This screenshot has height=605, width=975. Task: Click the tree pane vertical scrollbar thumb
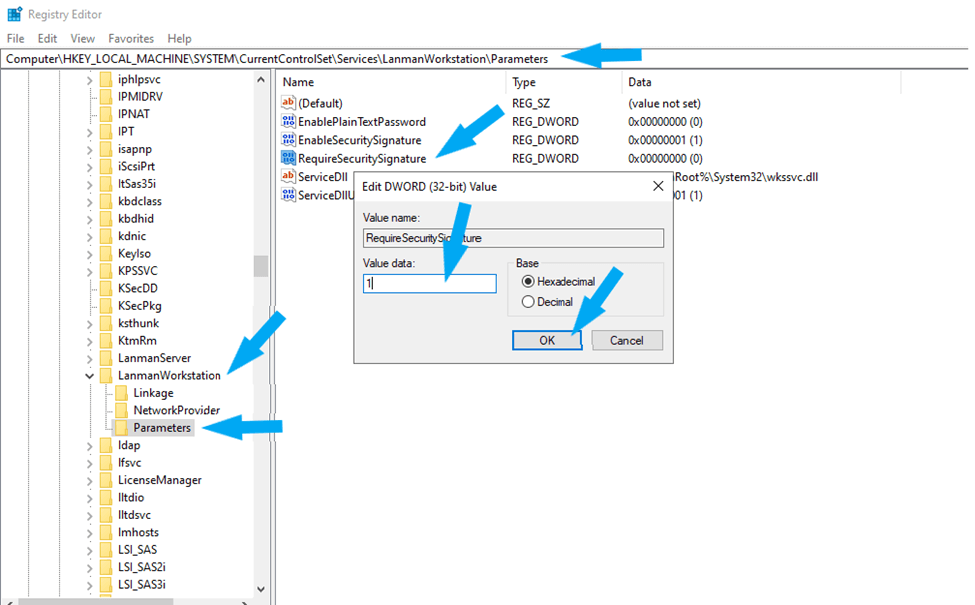click(x=261, y=266)
